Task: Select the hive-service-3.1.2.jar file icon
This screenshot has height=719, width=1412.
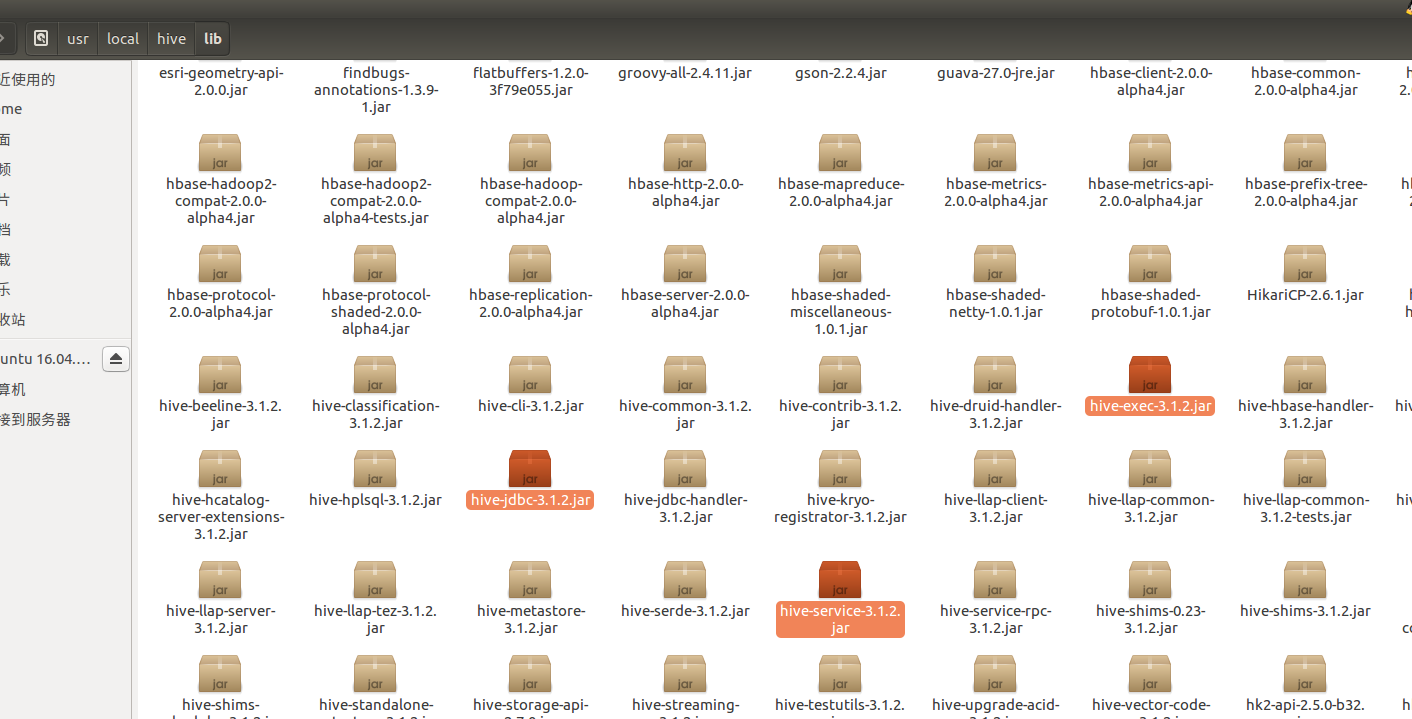Action: click(x=840, y=580)
